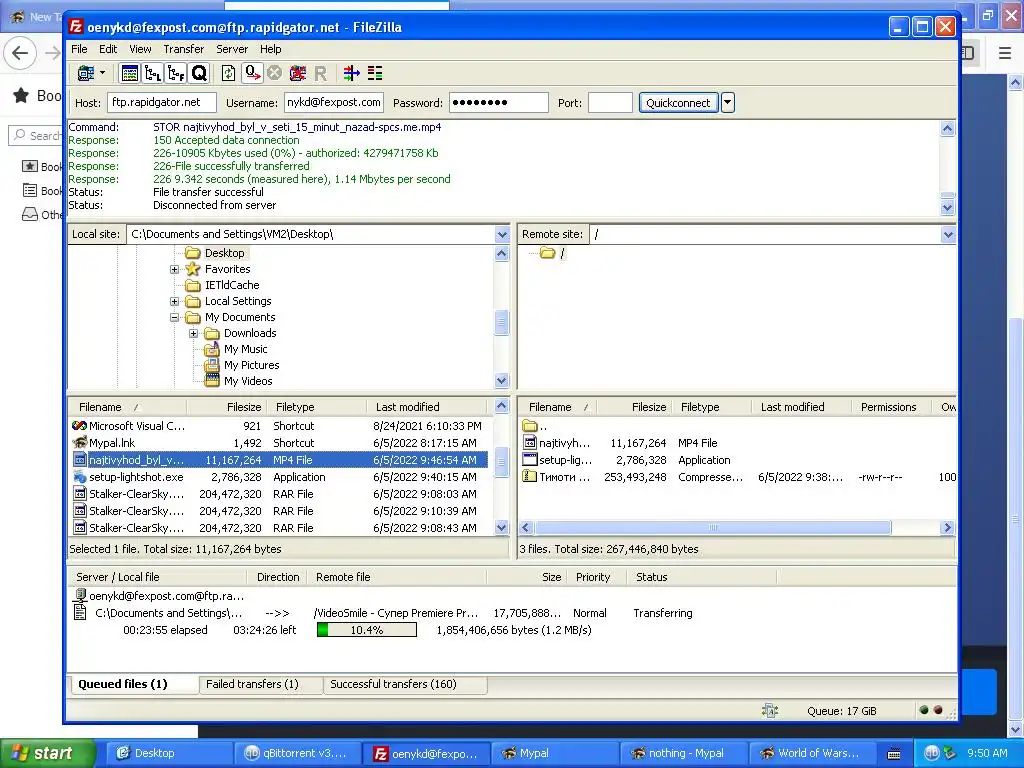
Task: Open the Remote site path dropdown
Action: [948, 234]
